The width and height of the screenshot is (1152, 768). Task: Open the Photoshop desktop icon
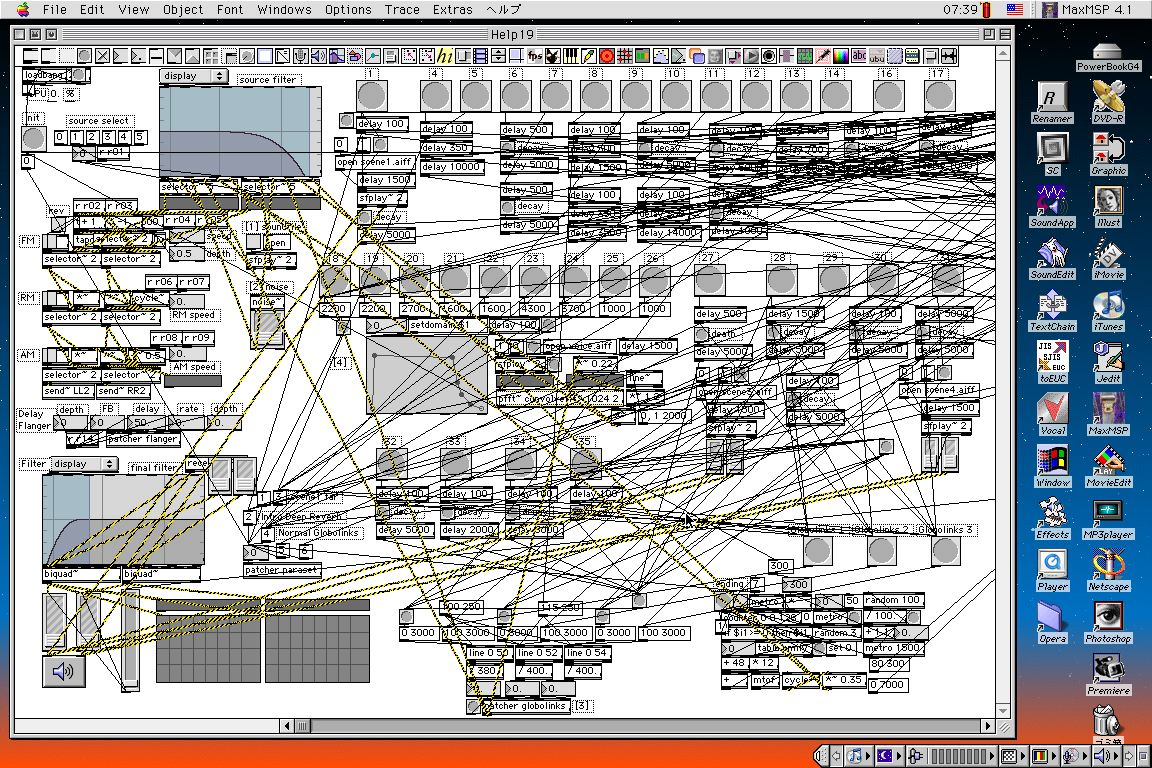1108,623
